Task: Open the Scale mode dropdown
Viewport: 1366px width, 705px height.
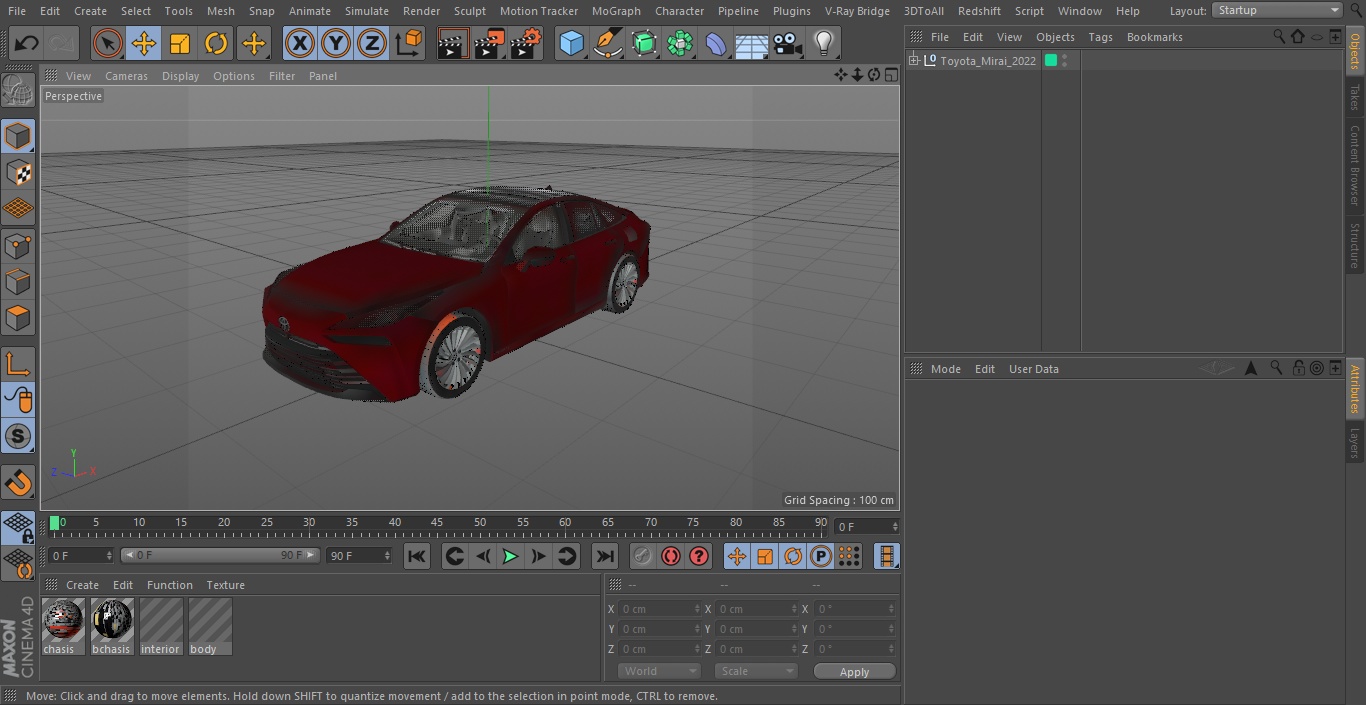Action: pyautogui.click(x=756, y=671)
